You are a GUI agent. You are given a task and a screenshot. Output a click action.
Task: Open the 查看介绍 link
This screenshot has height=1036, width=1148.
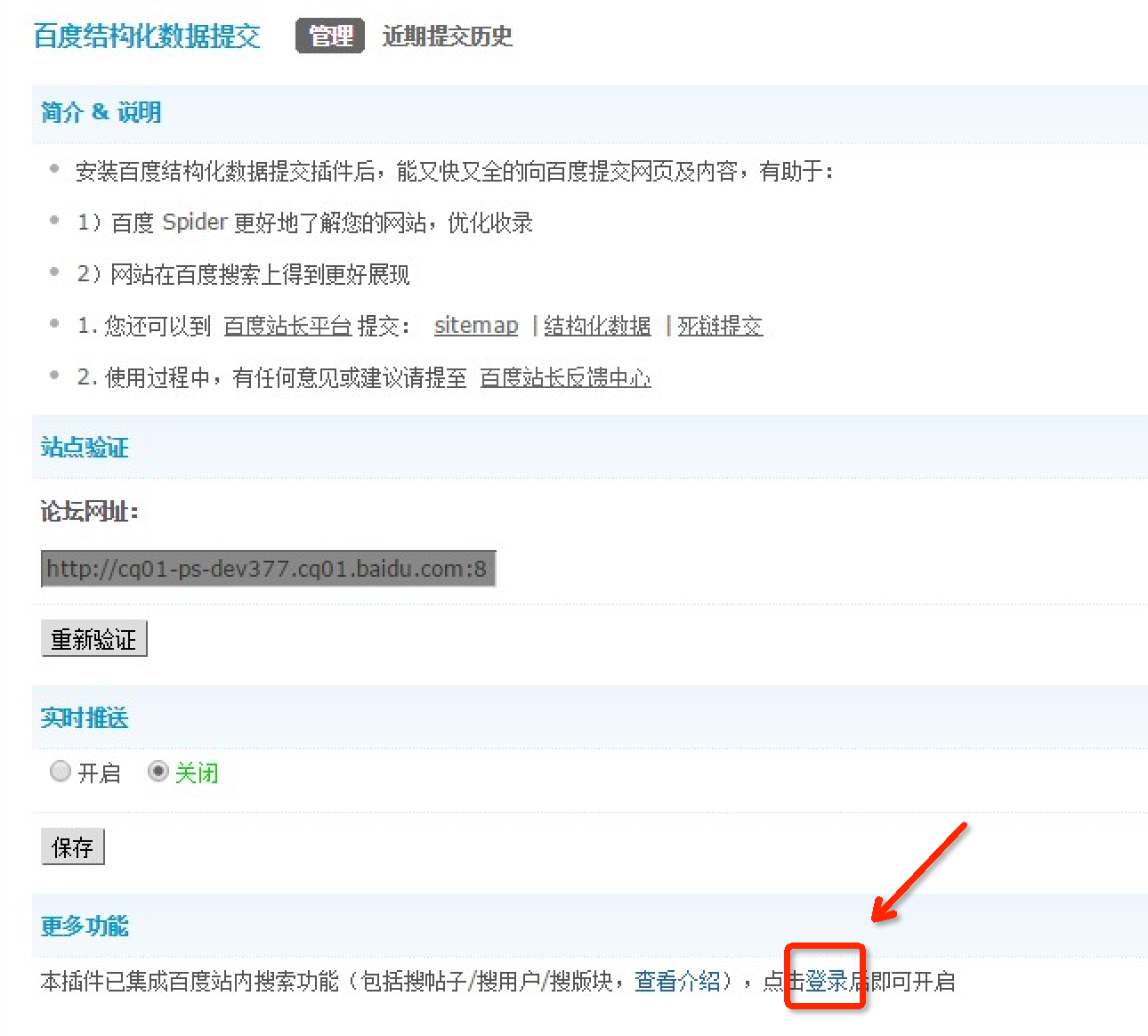tap(677, 982)
